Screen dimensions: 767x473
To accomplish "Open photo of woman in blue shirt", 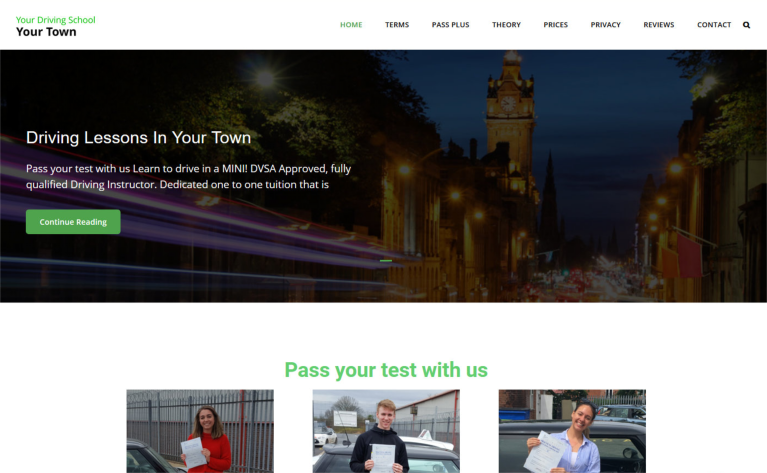I will pos(572,431).
